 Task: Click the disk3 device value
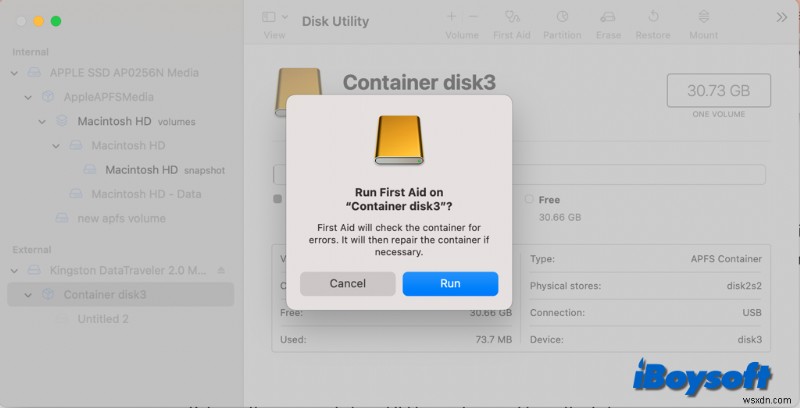tap(749, 340)
